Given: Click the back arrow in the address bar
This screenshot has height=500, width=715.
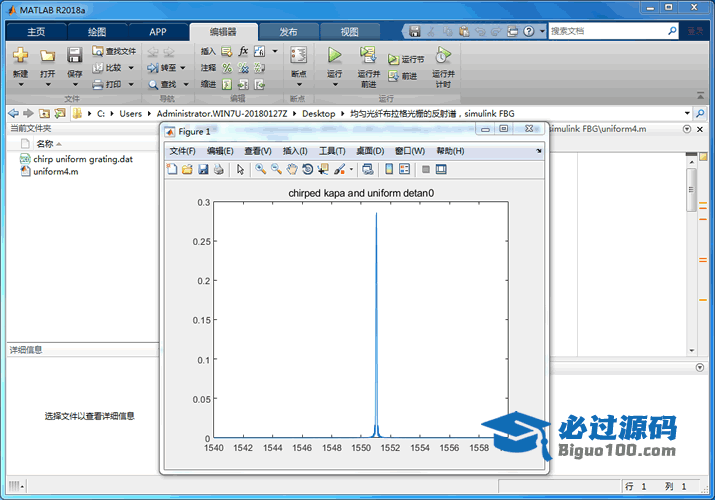Looking at the screenshot, I should [14, 113].
